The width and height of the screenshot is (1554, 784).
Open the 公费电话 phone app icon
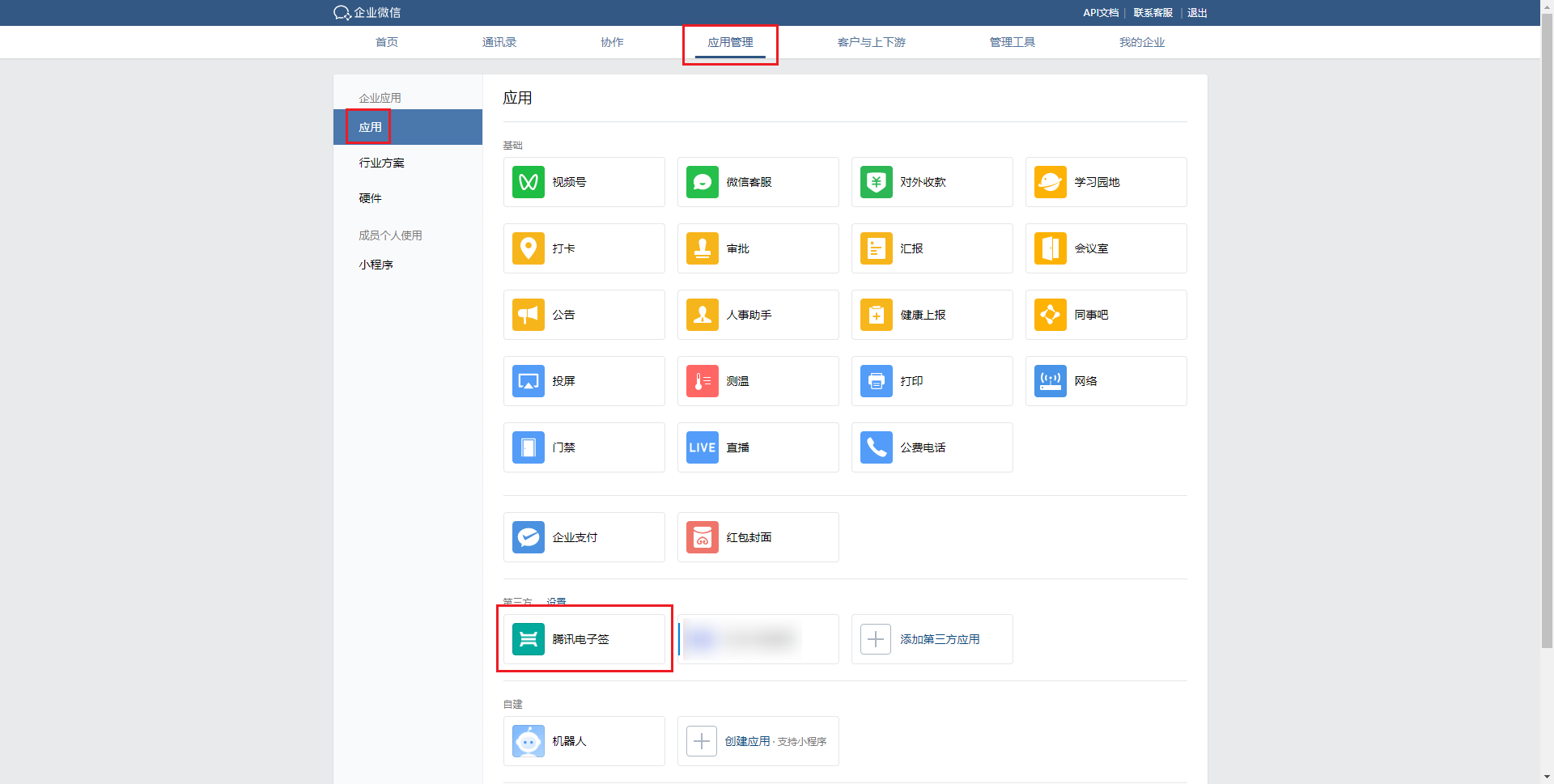click(877, 447)
